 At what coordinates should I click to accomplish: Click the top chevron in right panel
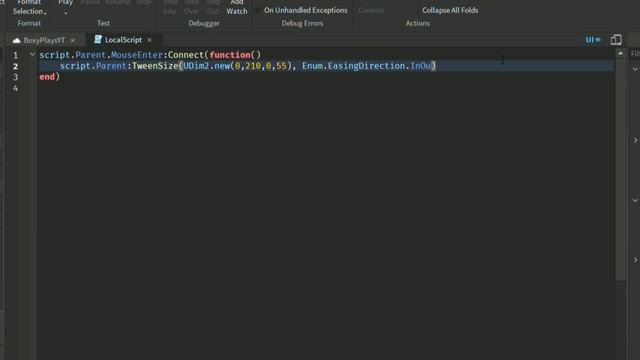tap(636, 69)
